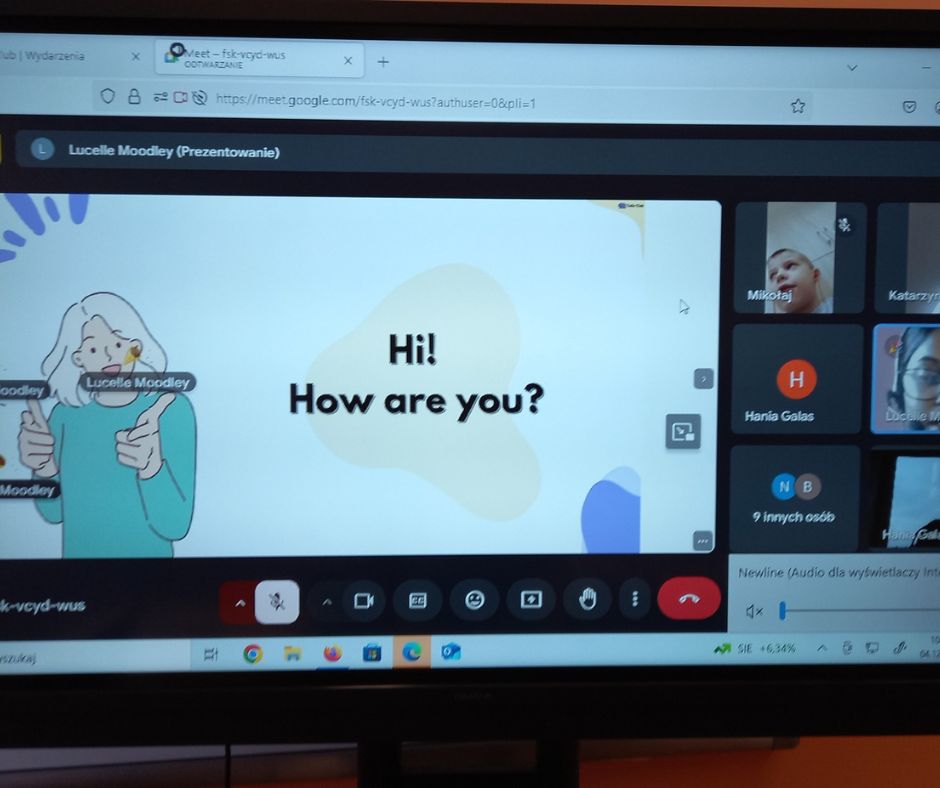Screen dimensions: 940x788
Task: Click the present screen button
Action: click(531, 599)
